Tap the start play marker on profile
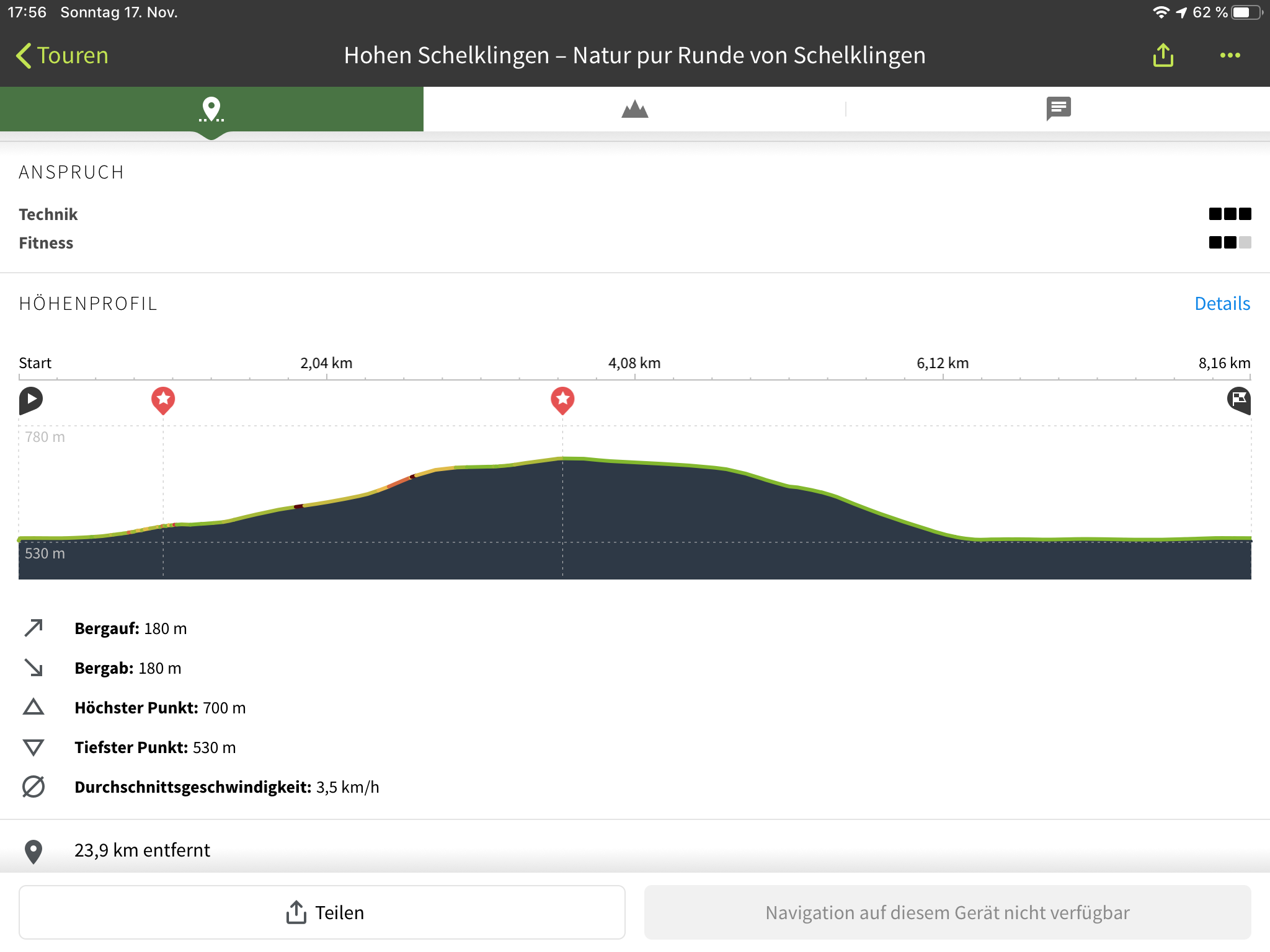 pyautogui.click(x=30, y=400)
